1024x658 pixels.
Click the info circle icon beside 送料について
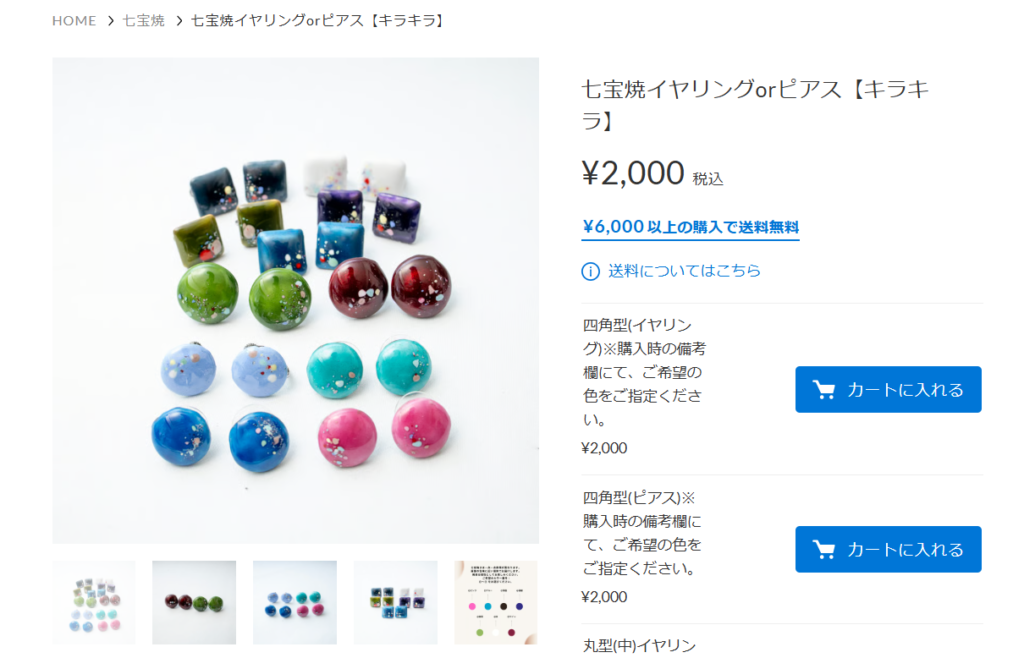[x=590, y=271]
